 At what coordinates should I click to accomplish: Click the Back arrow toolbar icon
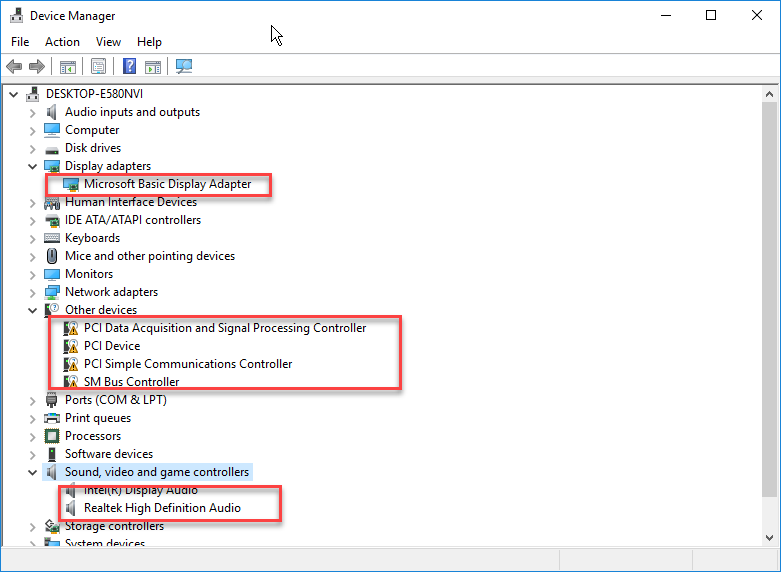click(14, 67)
